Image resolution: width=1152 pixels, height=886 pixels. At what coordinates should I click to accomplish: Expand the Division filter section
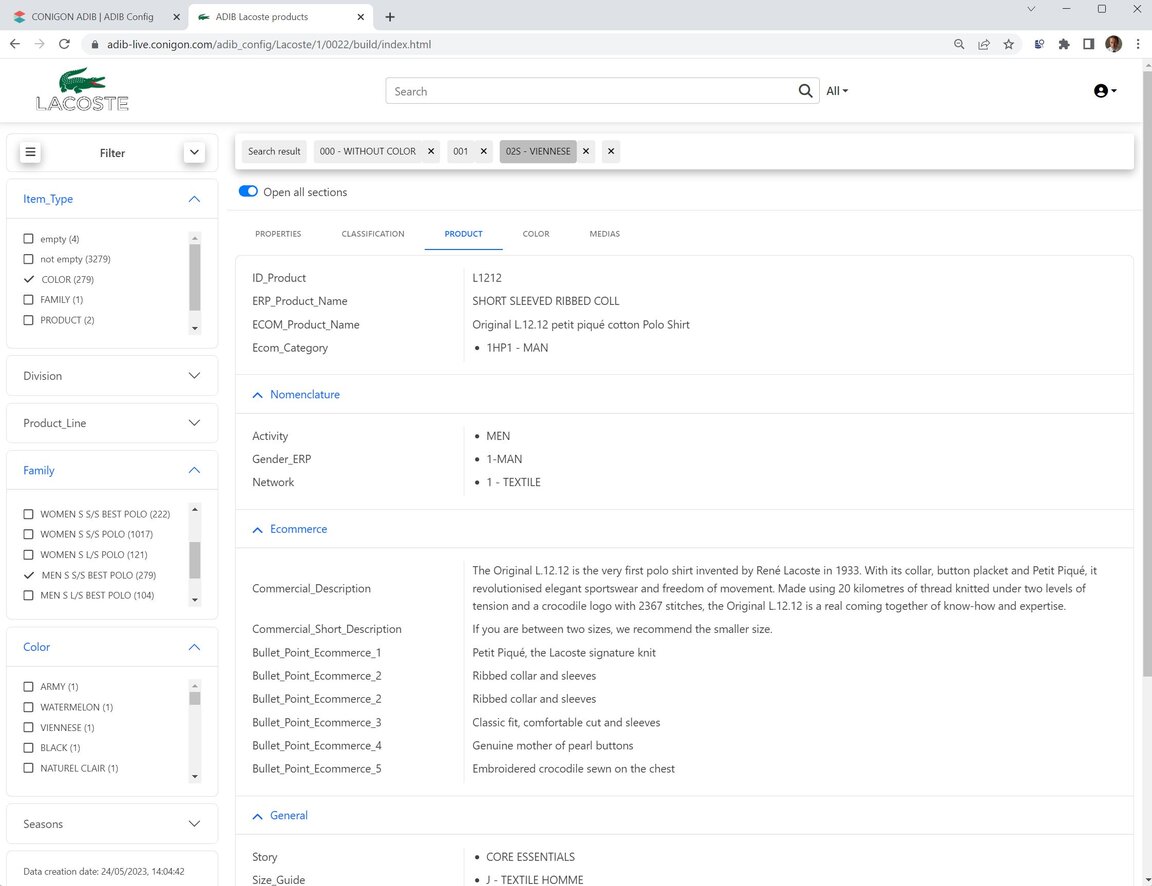tap(194, 375)
